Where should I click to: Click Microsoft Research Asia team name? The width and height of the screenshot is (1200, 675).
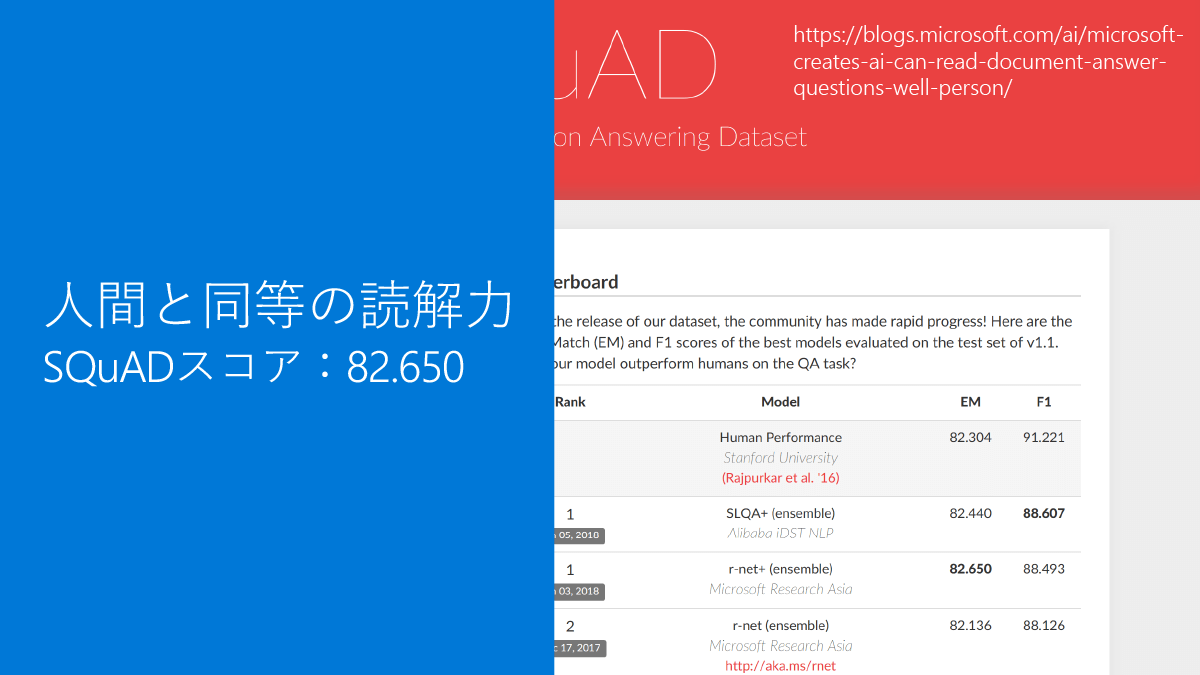point(780,589)
